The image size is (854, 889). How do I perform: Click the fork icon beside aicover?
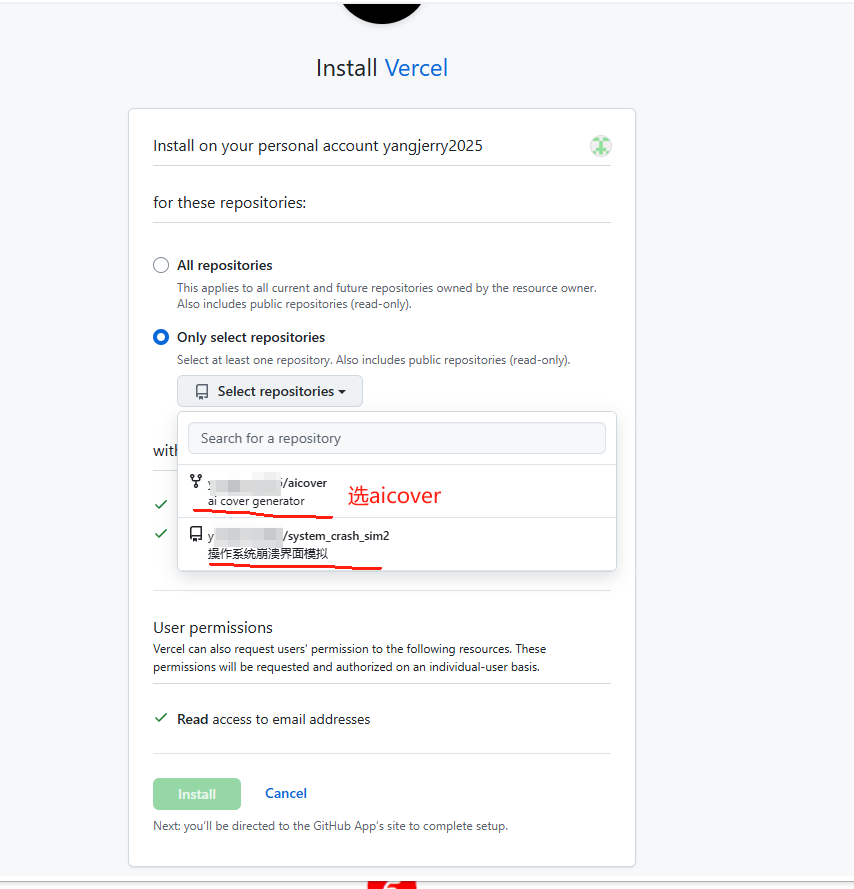pos(196,482)
